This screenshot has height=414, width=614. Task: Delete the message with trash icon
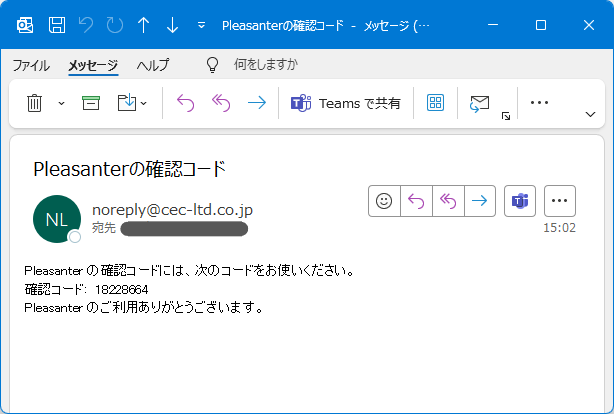click(x=34, y=103)
